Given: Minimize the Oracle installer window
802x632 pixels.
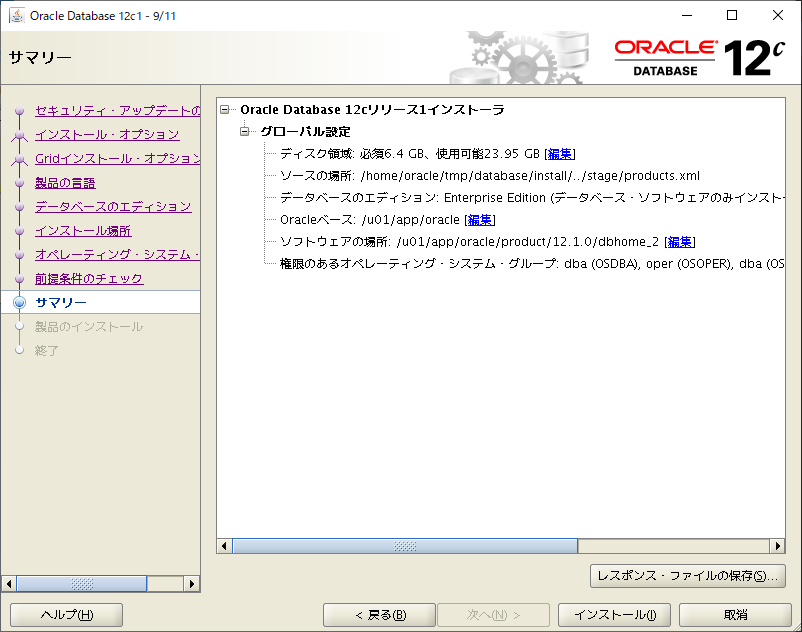Looking at the screenshot, I should 687,15.
